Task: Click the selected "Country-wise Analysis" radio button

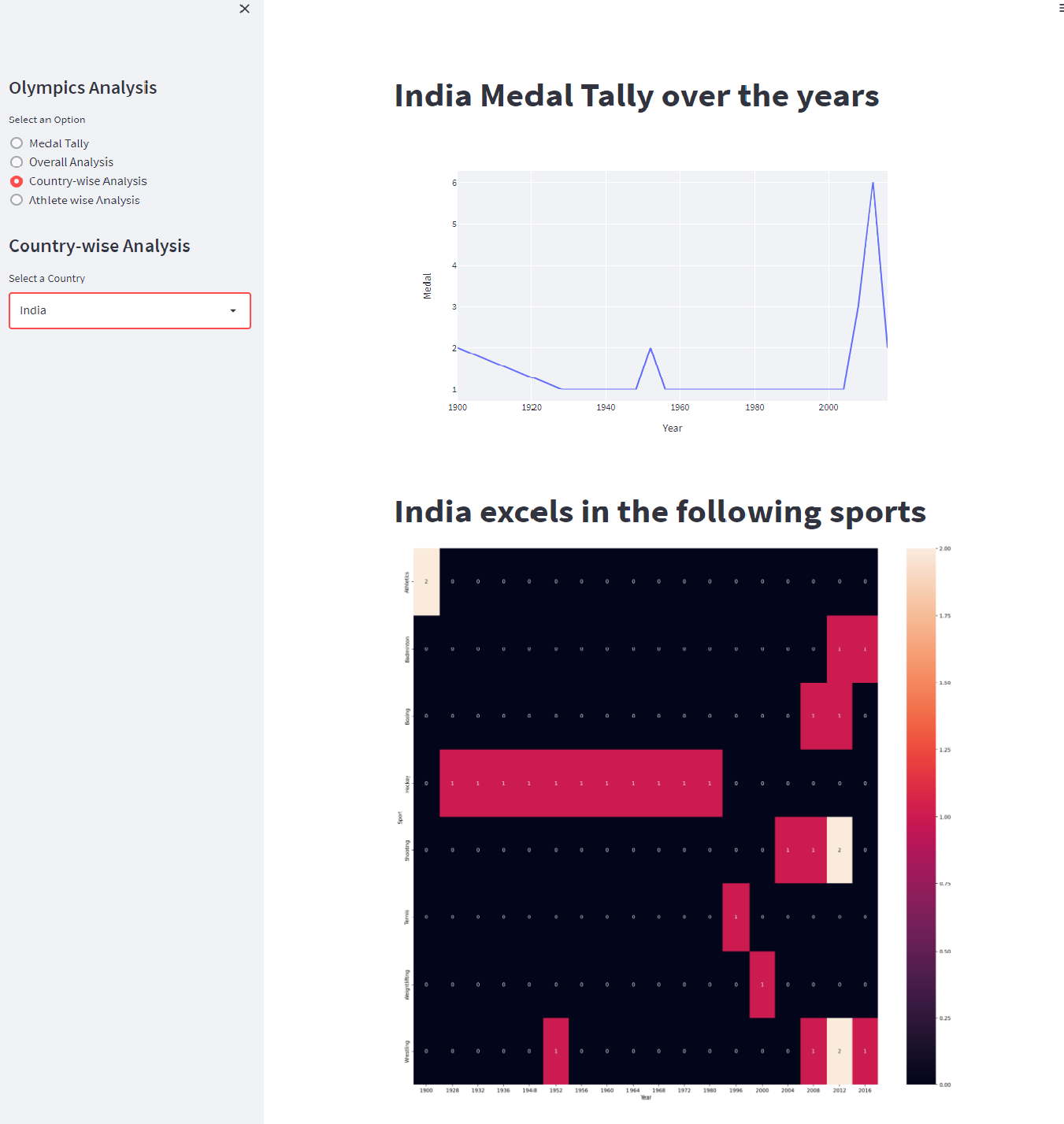Action: (x=17, y=180)
